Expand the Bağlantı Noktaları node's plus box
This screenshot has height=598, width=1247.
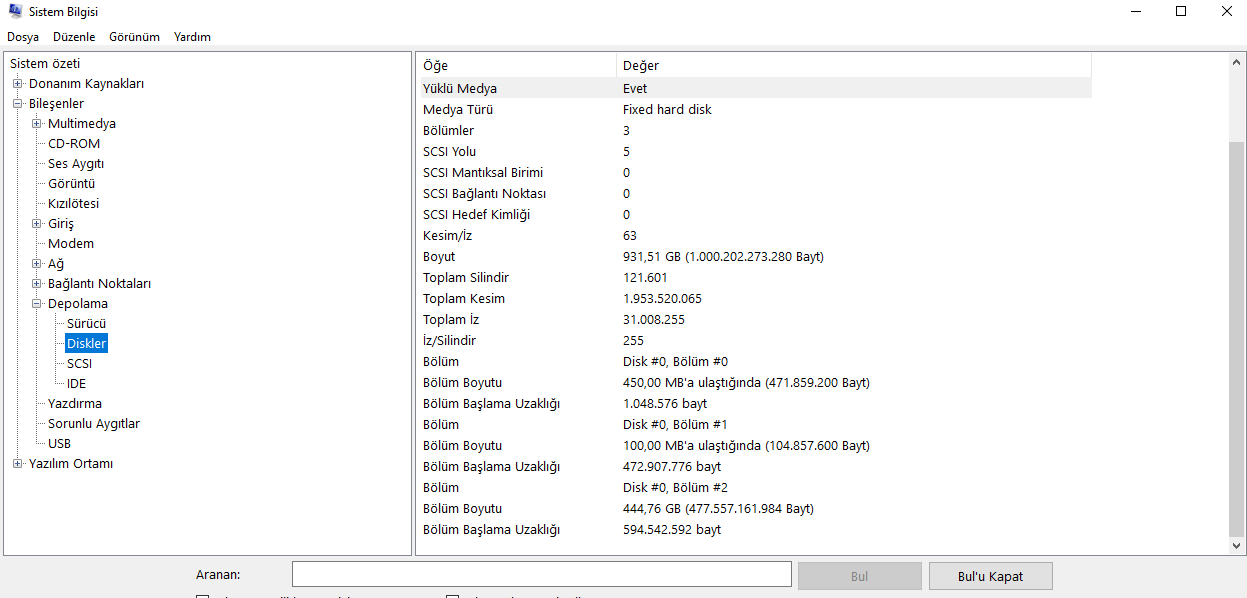[x=36, y=284]
